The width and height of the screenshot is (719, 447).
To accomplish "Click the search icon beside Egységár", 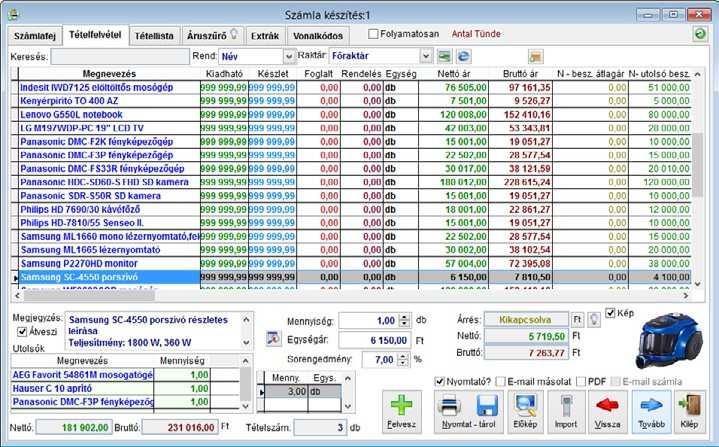I will 273,339.
